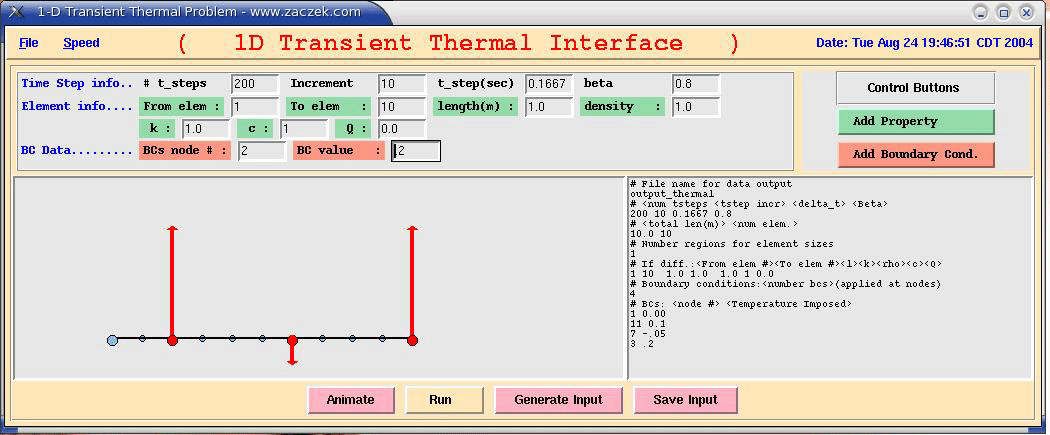Screen dimensions: 1050x435
Task: Click the light blue first node on the mesh
Action: click(112, 340)
